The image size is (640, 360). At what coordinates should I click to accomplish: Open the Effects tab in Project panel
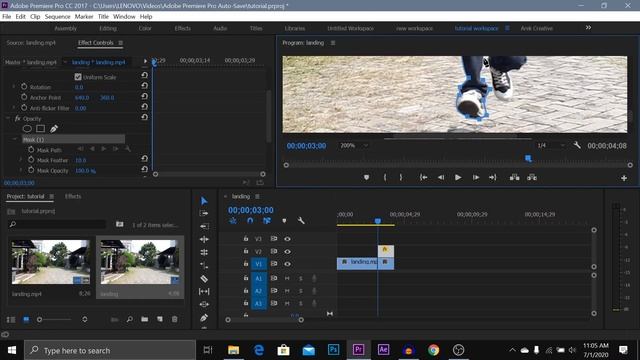pyautogui.click(x=73, y=196)
